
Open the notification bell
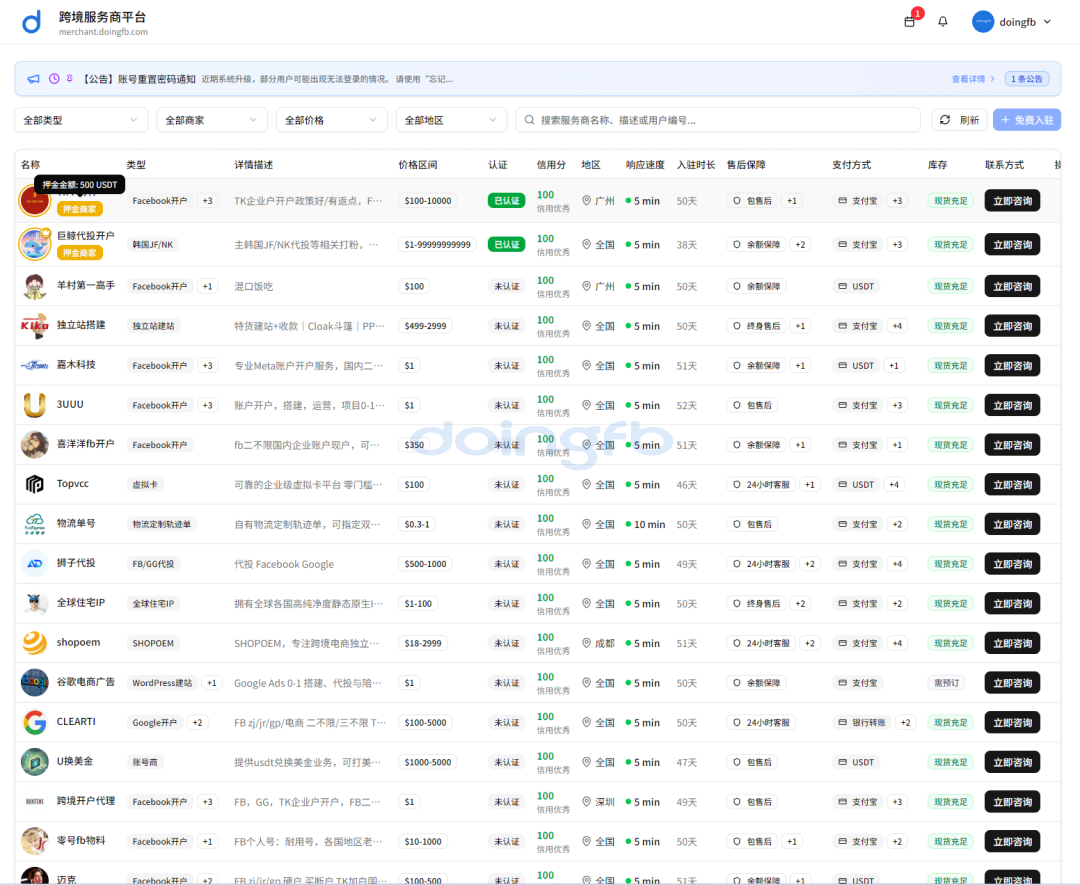[942, 22]
